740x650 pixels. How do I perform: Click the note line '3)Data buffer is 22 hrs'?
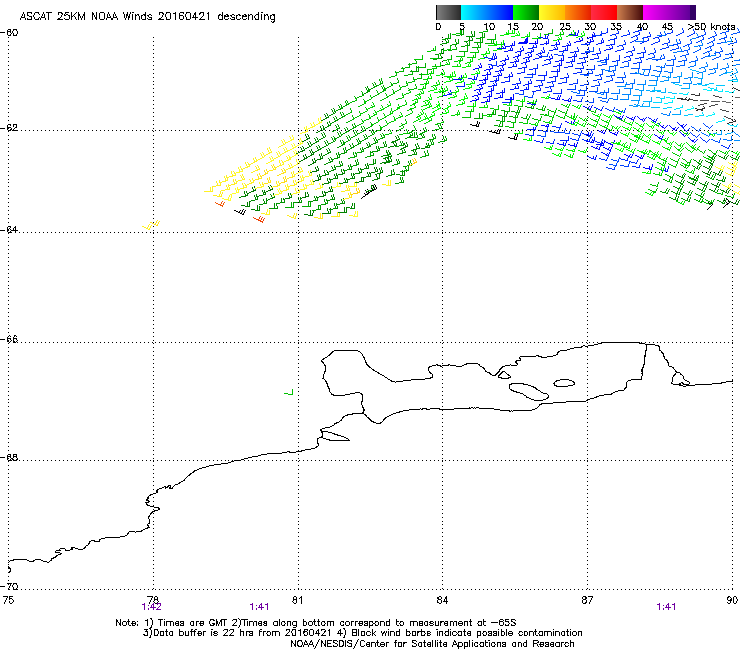pos(362,633)
